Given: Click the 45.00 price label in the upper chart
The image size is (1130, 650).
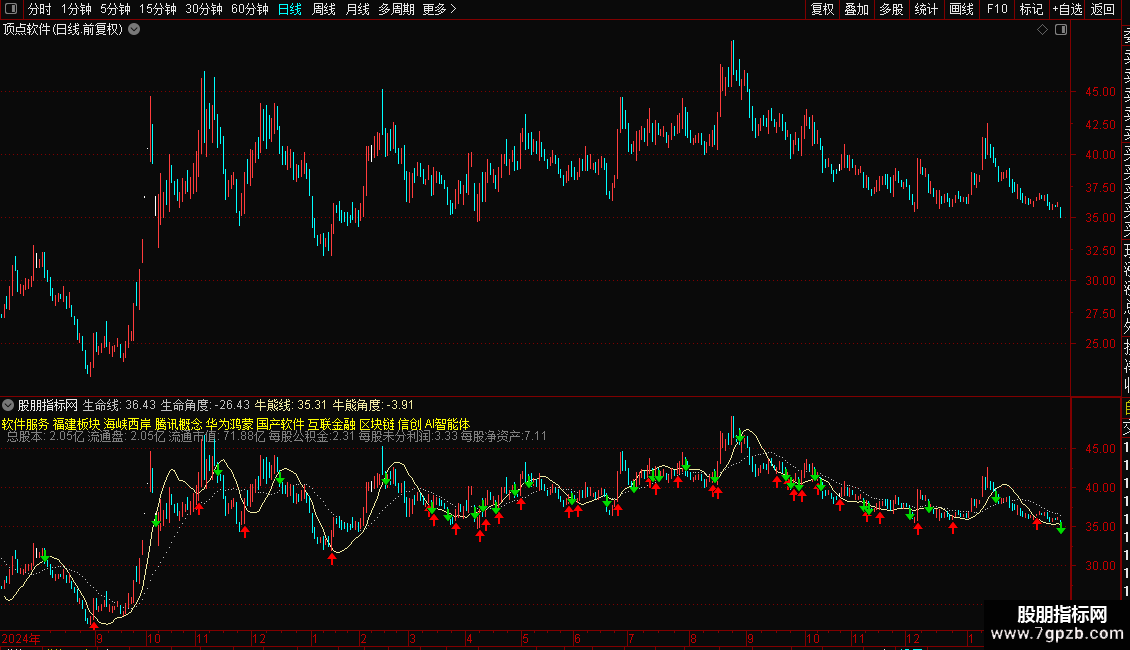Looking at the screenshot, I should (1100, 92).
